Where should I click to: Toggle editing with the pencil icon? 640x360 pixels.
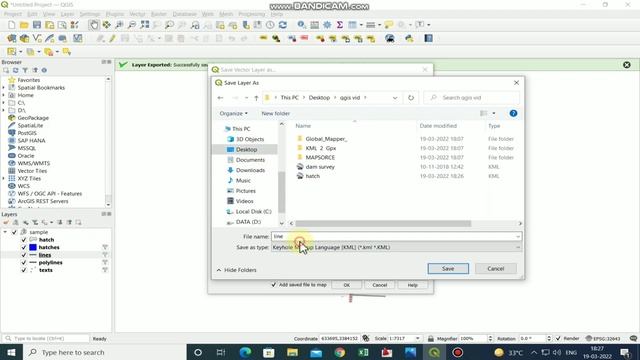click(112, 38)
